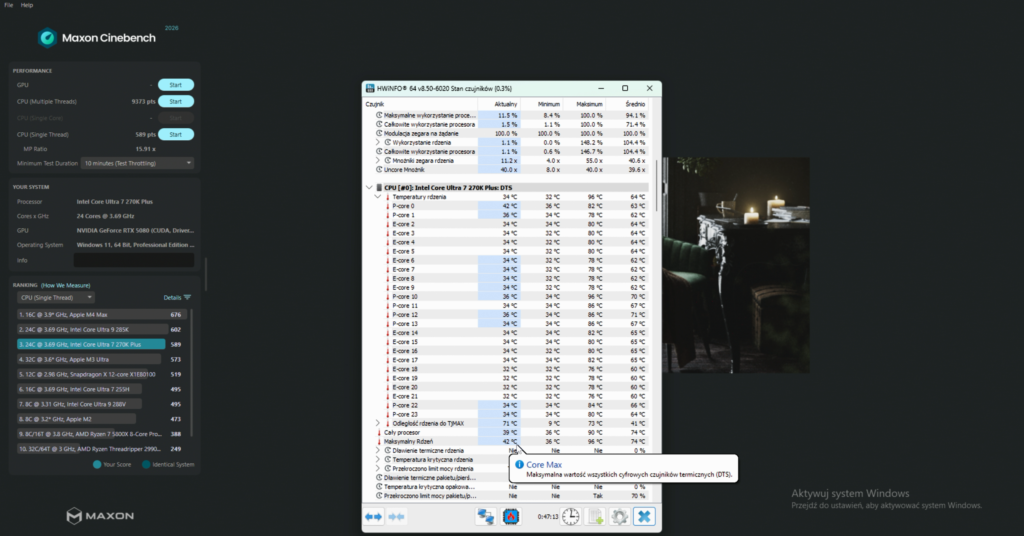Screen dimensions: 1024x536
Task: Open the File menu in Cinebench
Action: point(8,5)
